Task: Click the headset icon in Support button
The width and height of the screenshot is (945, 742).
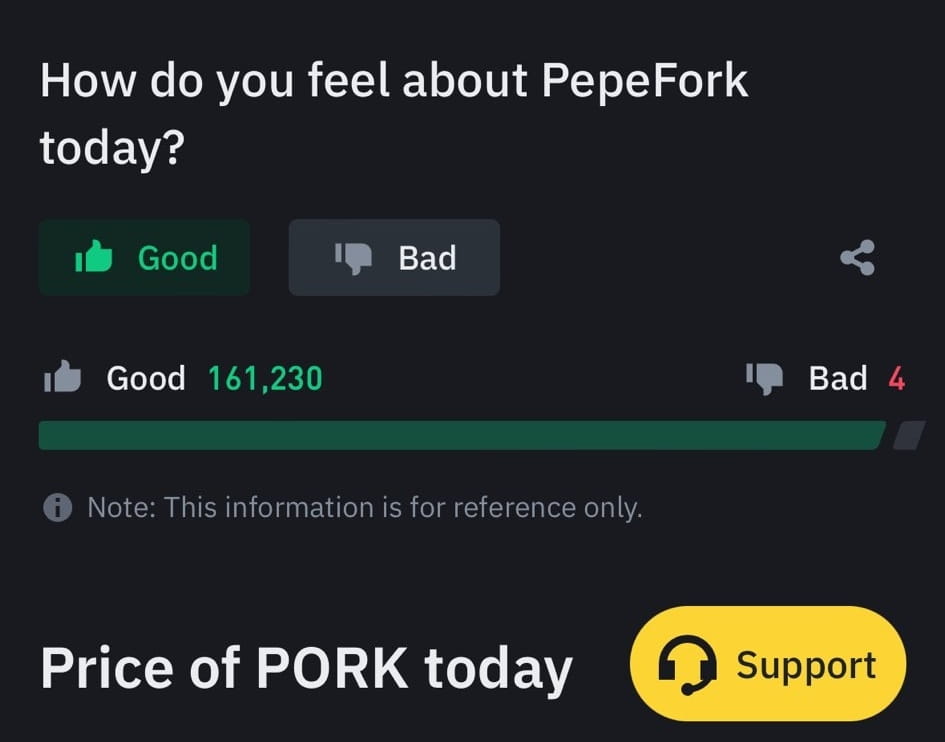Action: [x=687, y=665]
